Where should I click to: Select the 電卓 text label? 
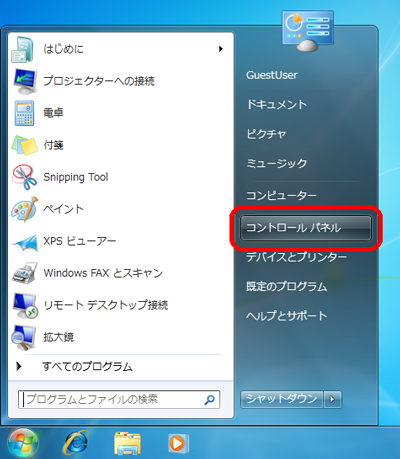coord(53,113)
